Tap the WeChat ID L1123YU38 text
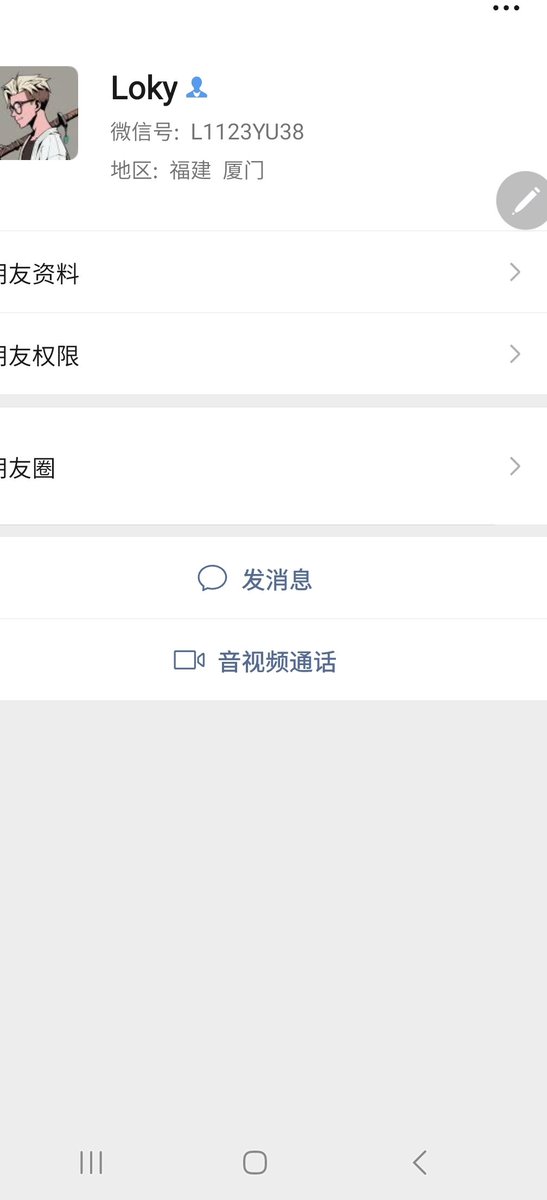This screenshot has width=547, height=1200. point(247,132)
